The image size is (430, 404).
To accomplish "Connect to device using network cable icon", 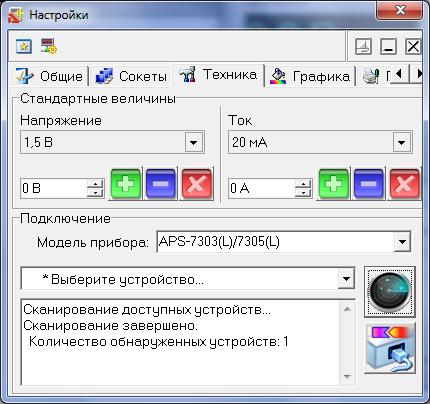I will (390, 348).
